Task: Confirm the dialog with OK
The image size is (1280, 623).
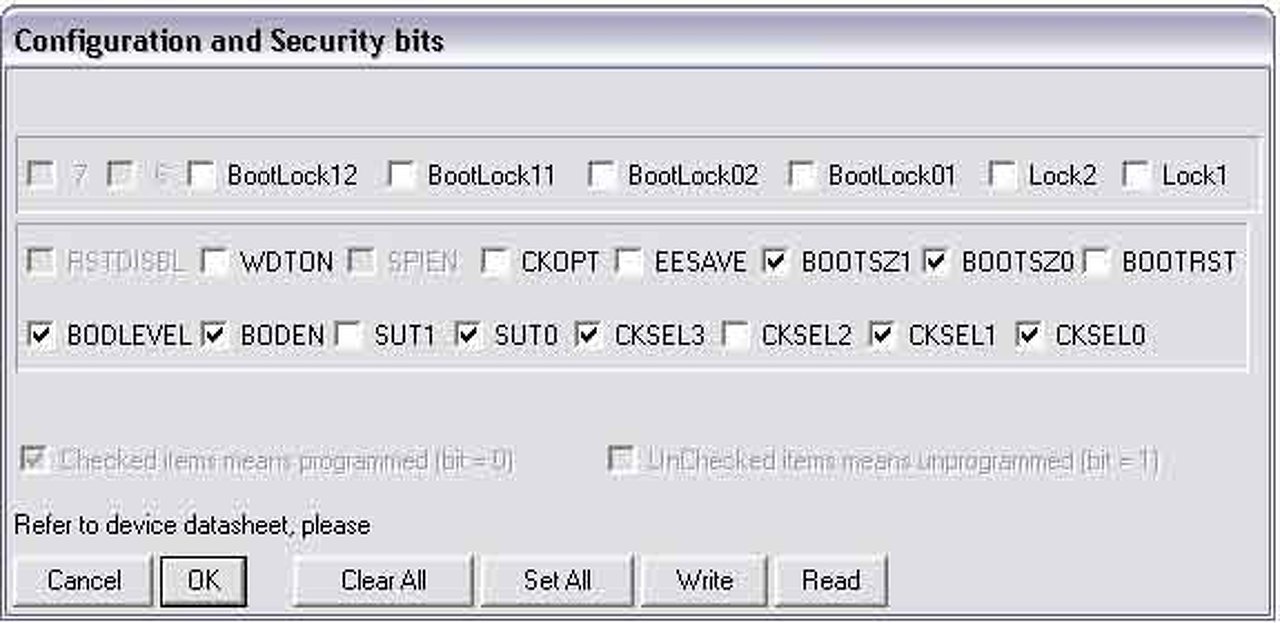Action: point(203,581)
